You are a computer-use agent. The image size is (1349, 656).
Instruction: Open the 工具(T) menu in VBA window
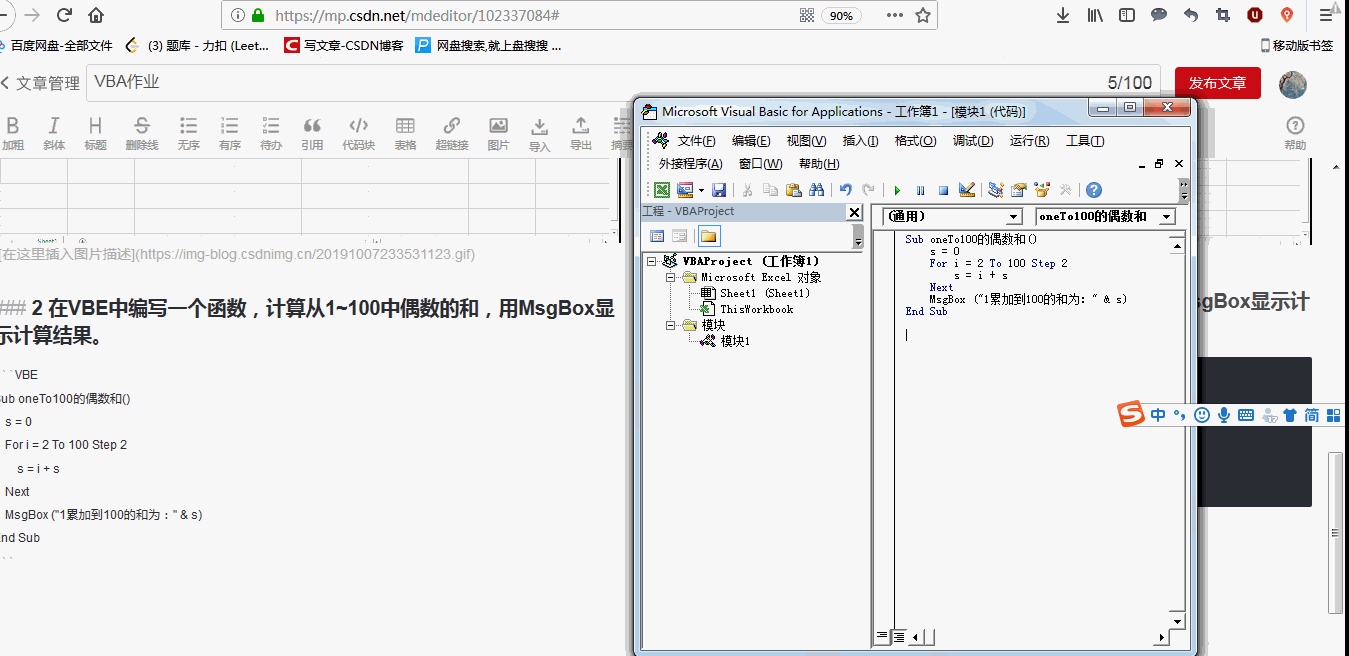[1085, 141]
